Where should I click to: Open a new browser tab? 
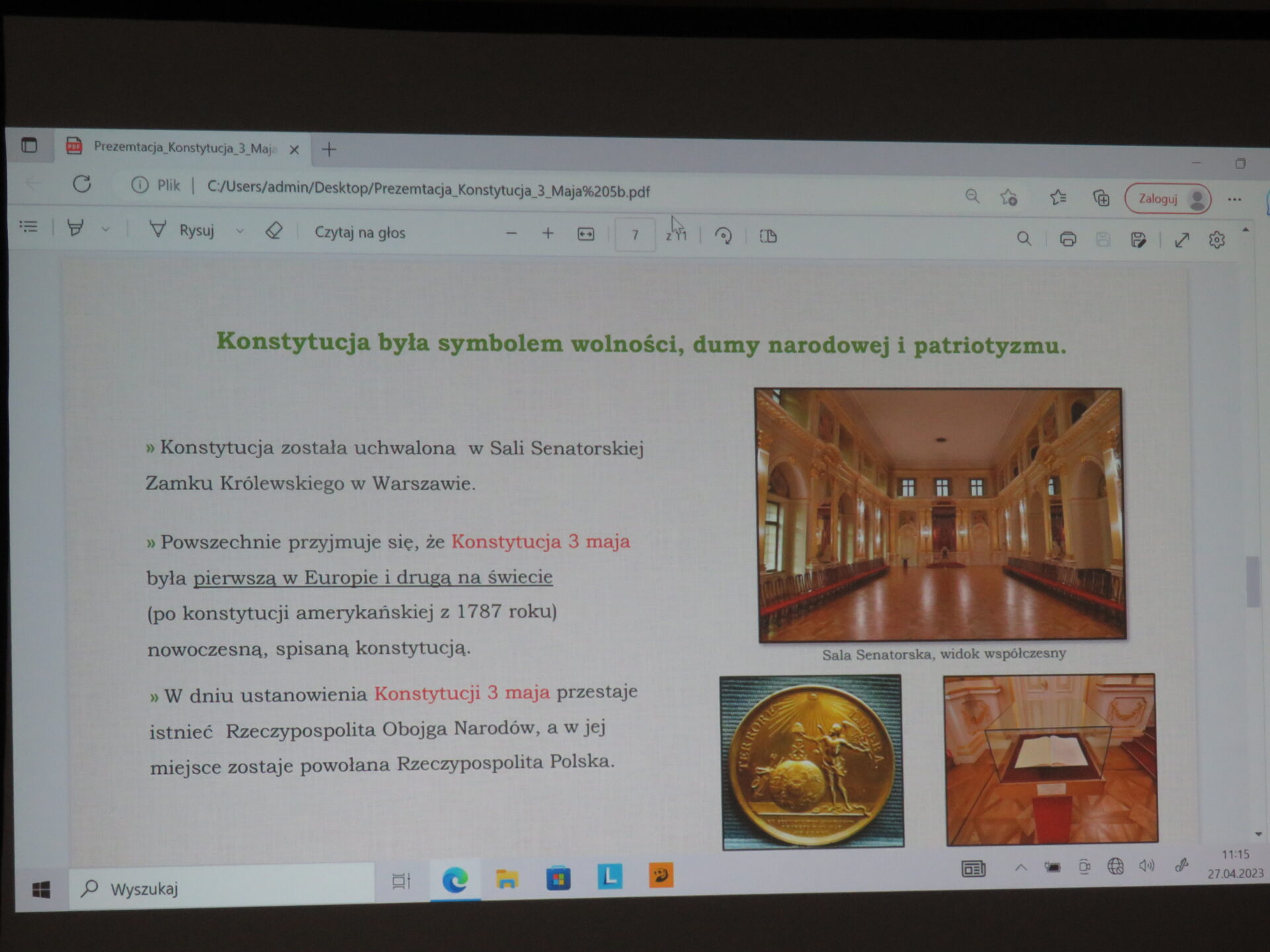point(329,150)
